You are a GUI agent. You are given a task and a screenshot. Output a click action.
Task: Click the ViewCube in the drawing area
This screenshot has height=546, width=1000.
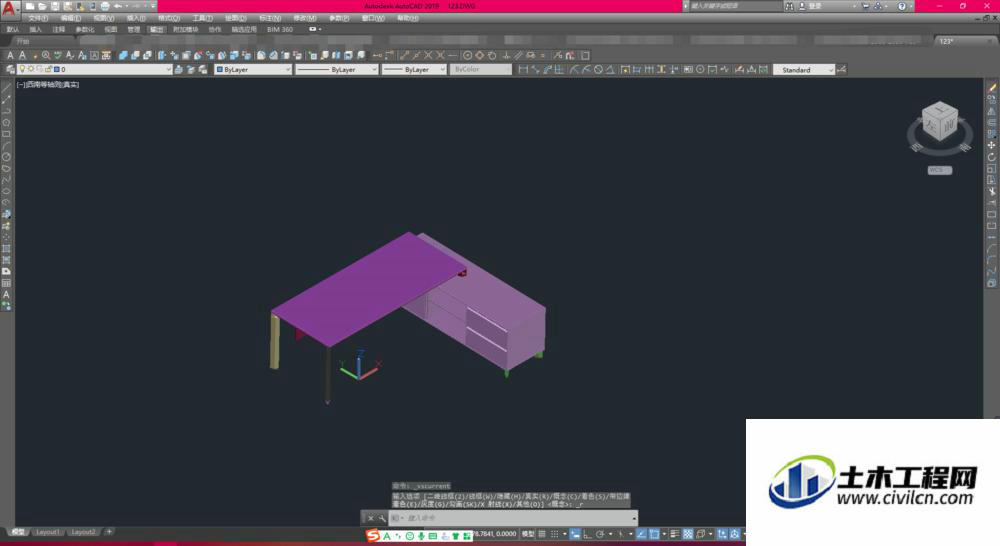tap(939, 122)
